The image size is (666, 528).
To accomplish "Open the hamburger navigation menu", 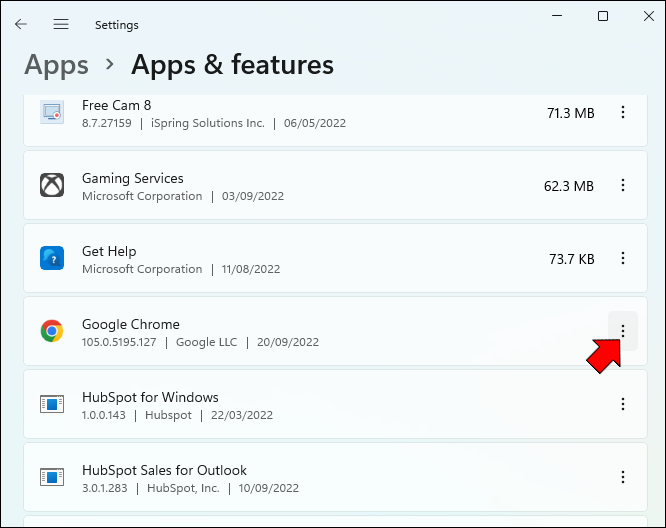I will [61, 24].
